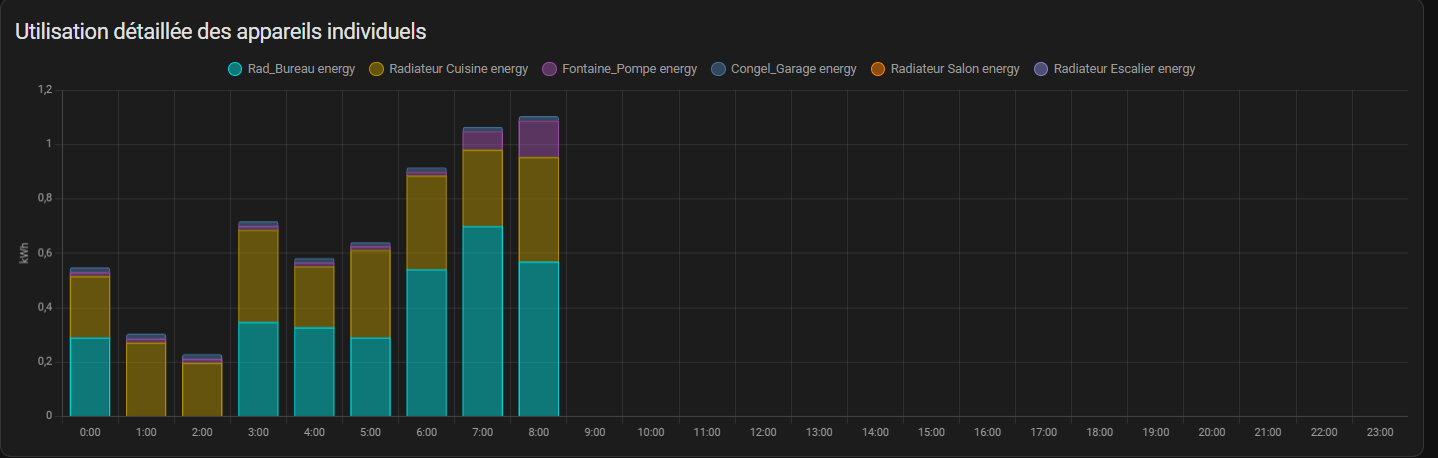
Task: Select the olive Cuisine segment at 5:00
Action: [x=370, y=294]
